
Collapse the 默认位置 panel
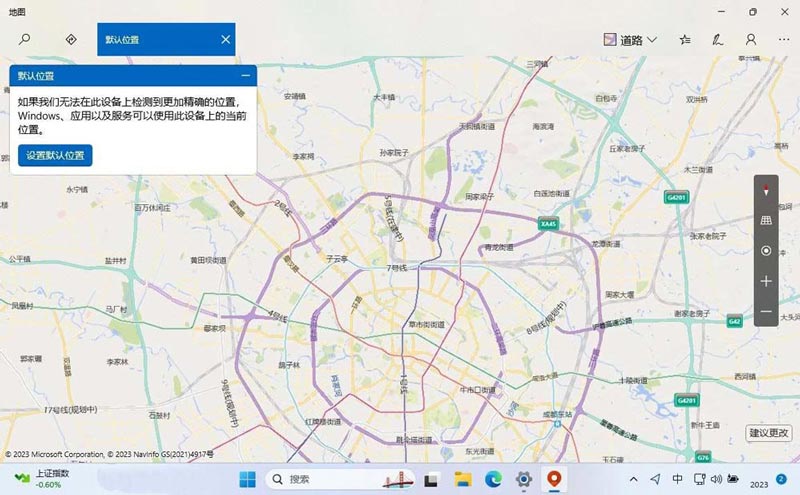tap(246, 76)
